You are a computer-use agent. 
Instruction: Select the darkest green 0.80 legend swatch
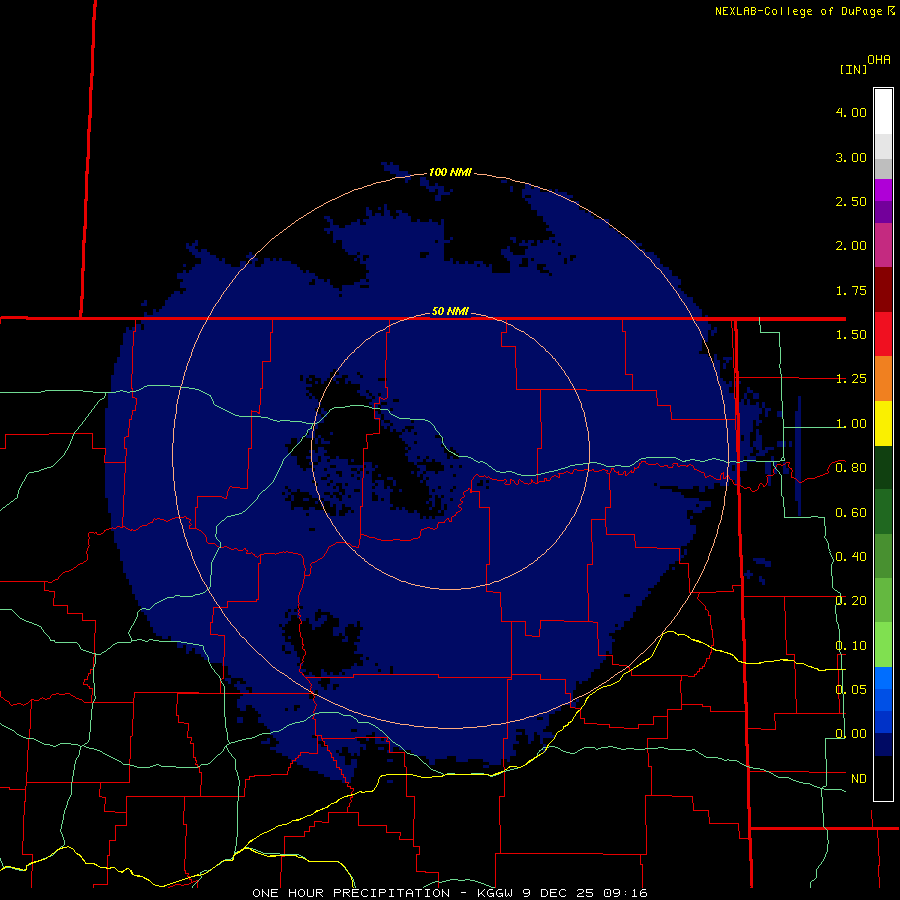pyautogui.click(x=883, y=468)
